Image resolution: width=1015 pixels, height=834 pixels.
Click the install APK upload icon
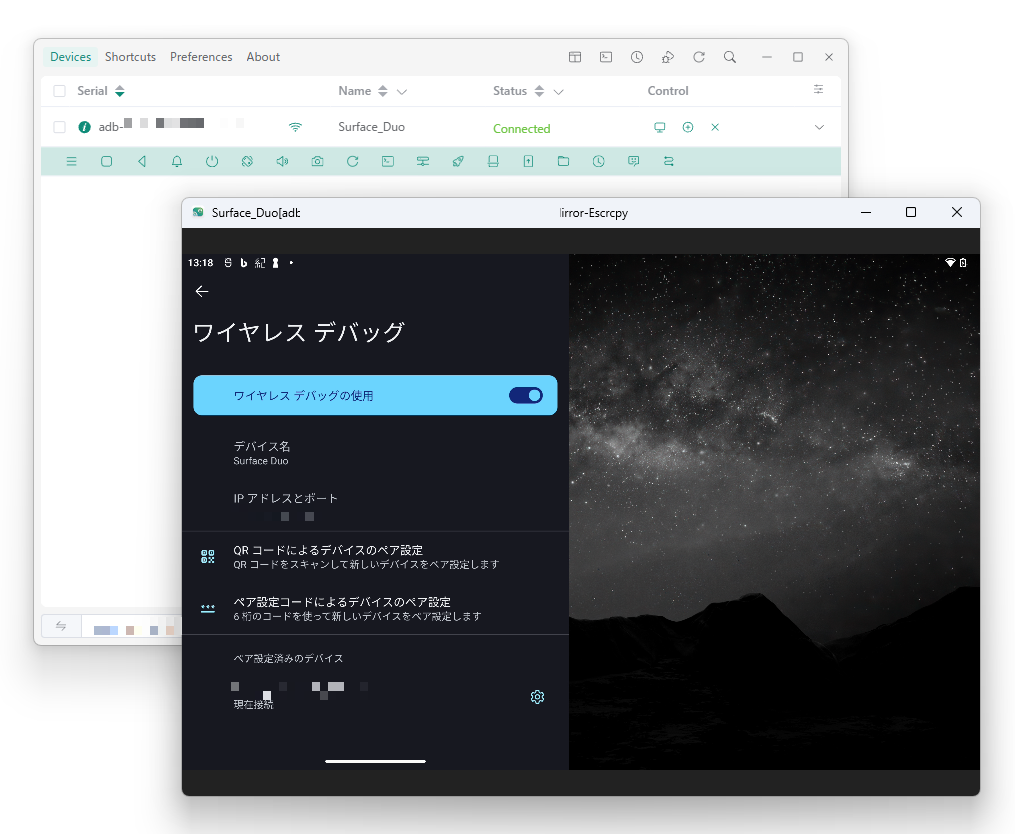[x=528, y=161]
